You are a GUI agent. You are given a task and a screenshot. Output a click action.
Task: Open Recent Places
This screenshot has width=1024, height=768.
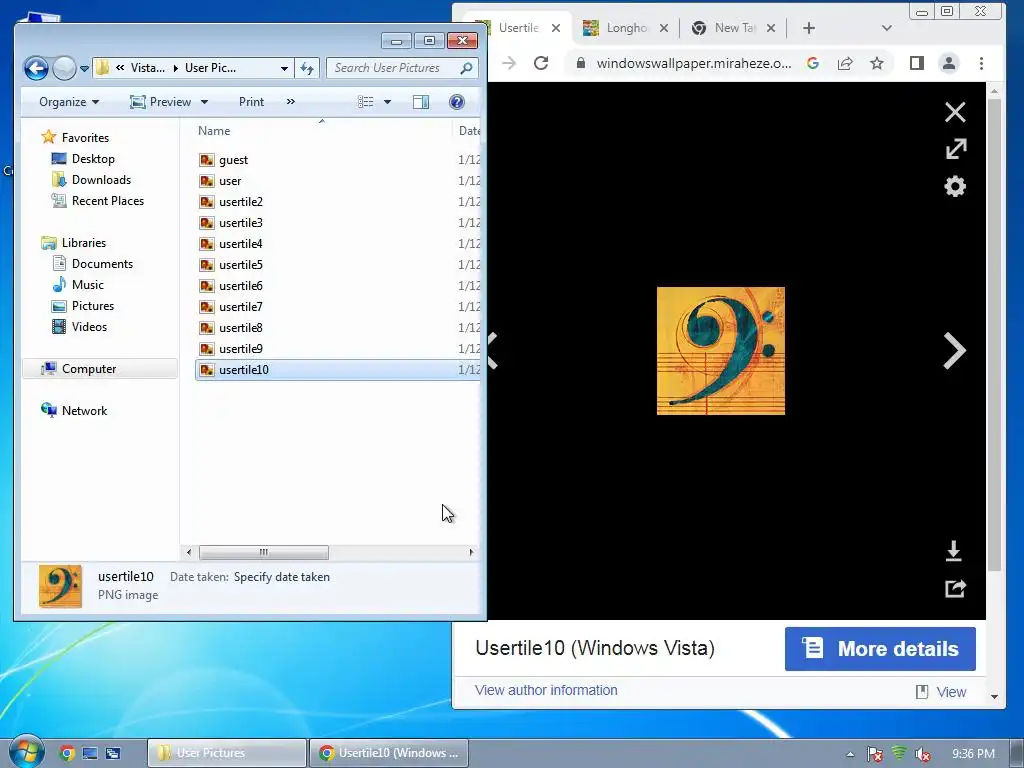[x=108, y=200]
